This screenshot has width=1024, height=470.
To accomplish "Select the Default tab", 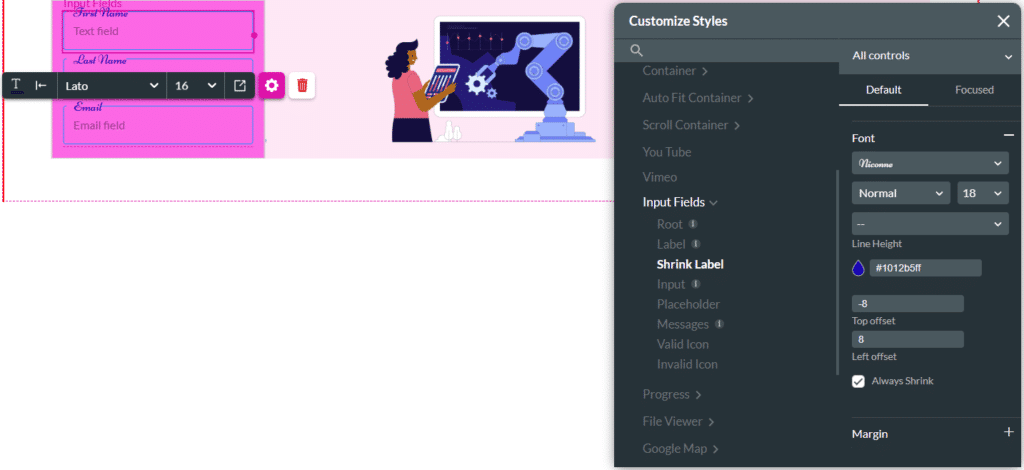I will 883,90.
